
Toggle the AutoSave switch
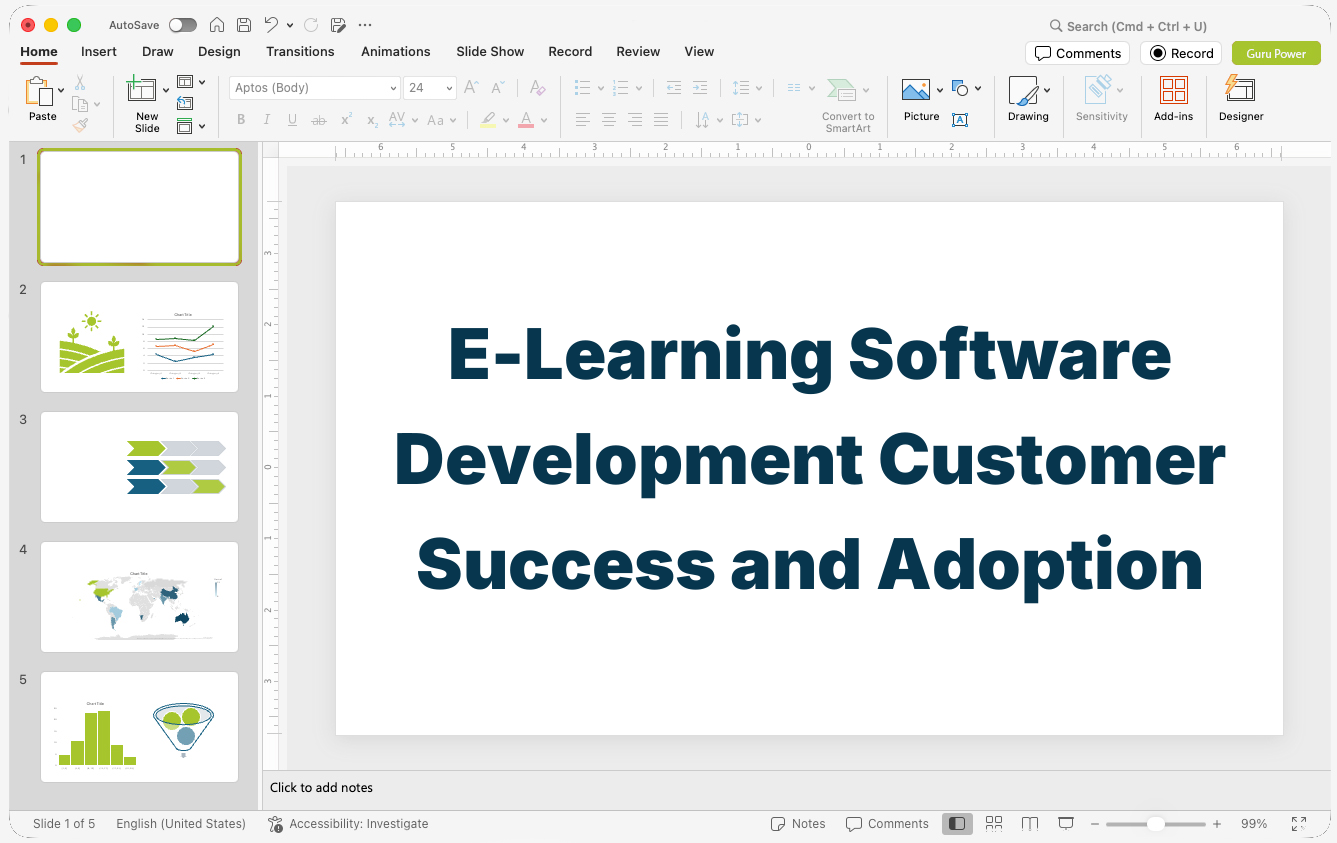(x=183, y=25)
